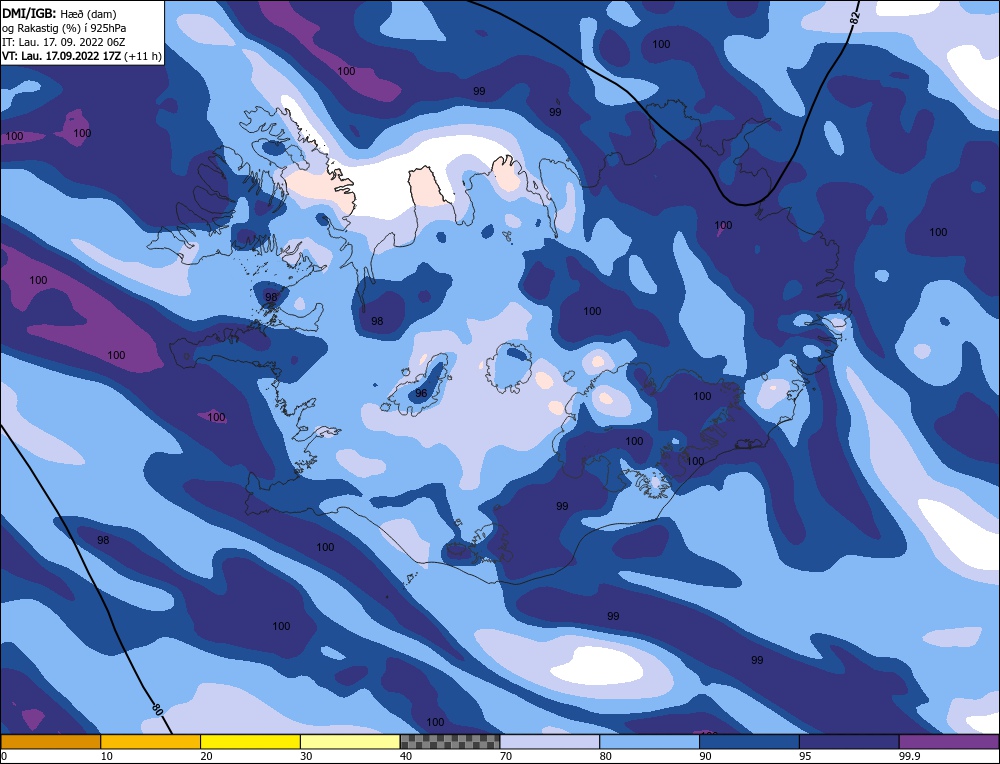
Task: Click the pale yellow 30–40 legend swatch
Action: point(350,742)
